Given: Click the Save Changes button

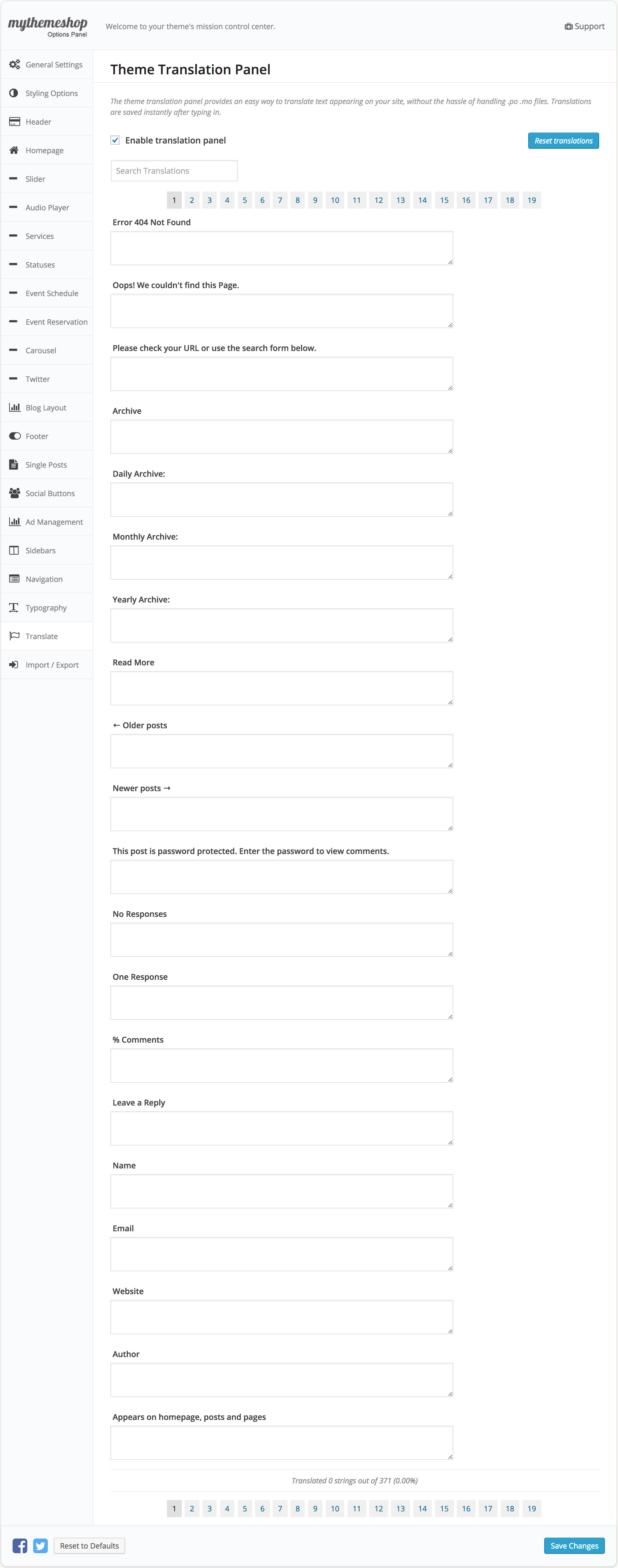Looking at the screenshot, I should click(x=574, y=1545).
